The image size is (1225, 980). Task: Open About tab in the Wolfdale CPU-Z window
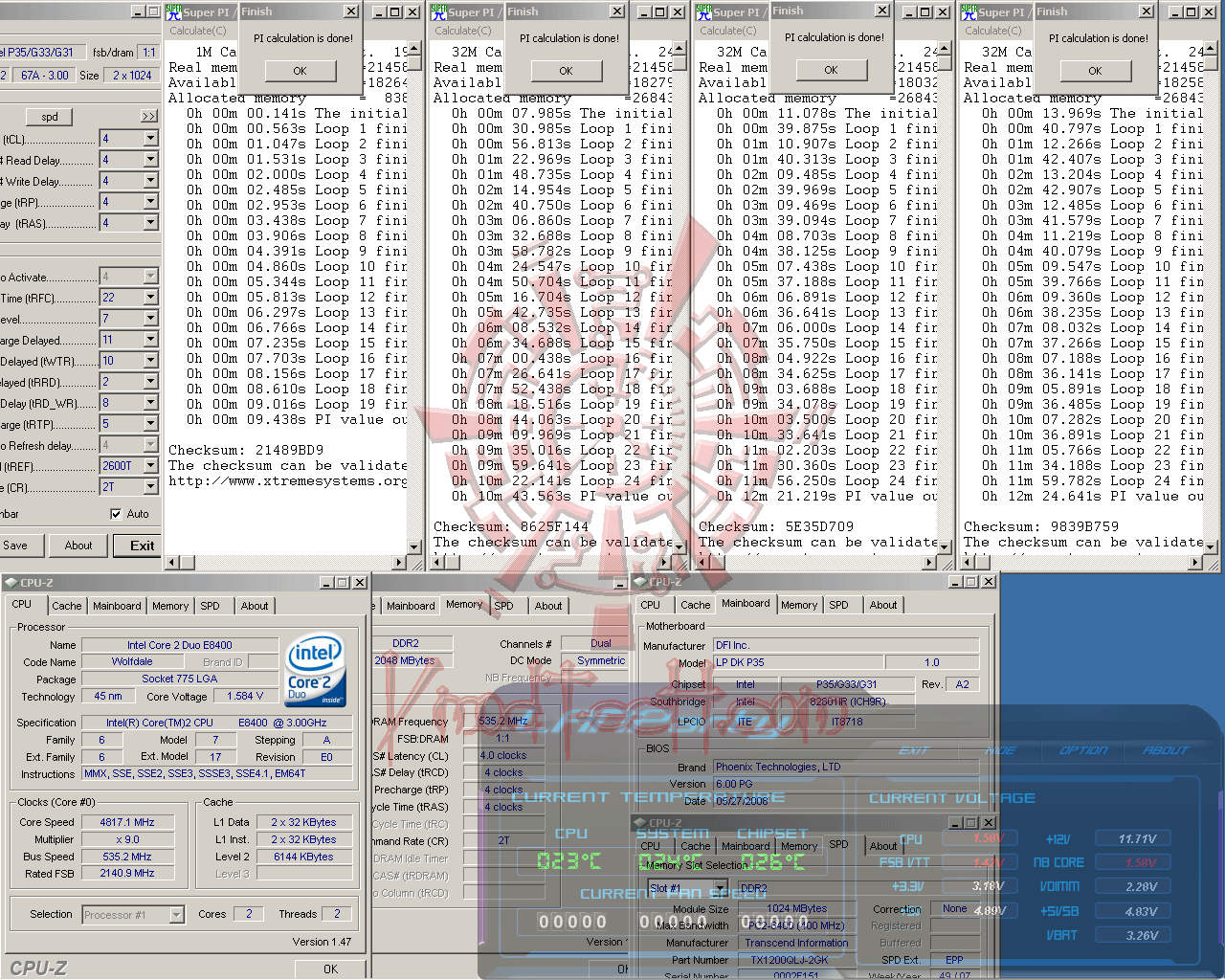pos(255,606)
